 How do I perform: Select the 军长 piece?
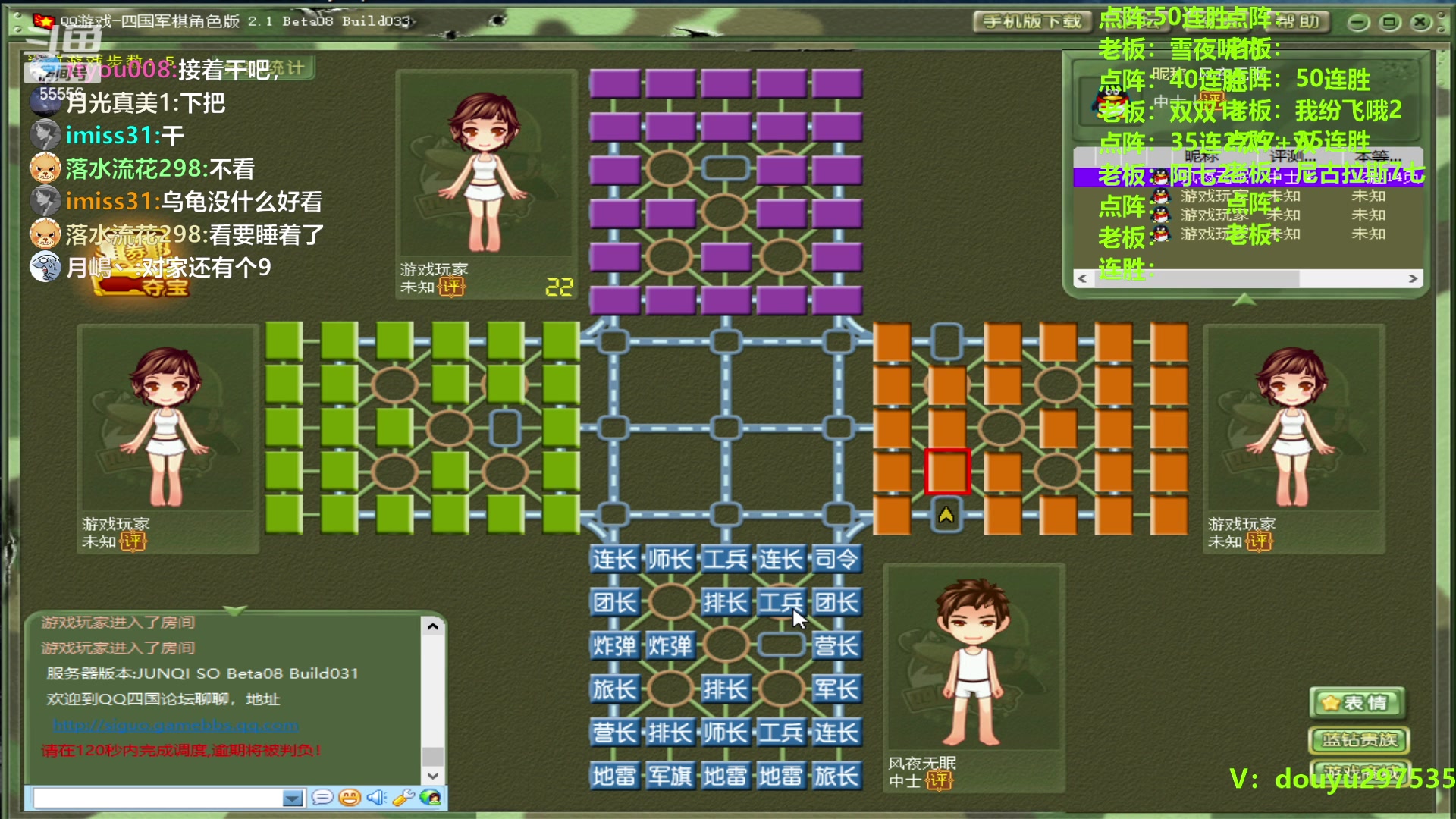(836, 690)
